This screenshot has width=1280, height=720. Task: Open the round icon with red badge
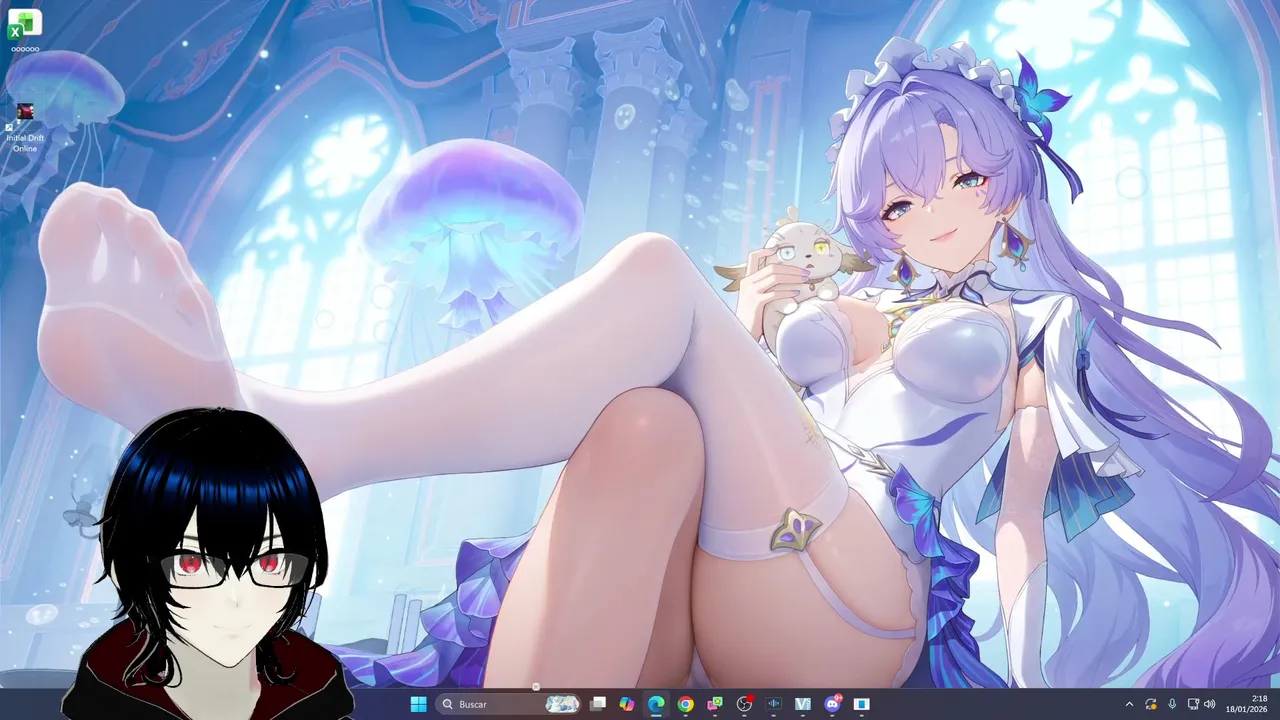(x=744, y=704)
